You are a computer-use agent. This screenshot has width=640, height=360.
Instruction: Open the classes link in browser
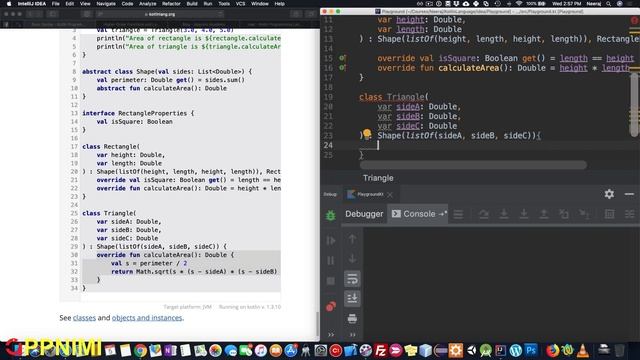(x=84, y=318)
